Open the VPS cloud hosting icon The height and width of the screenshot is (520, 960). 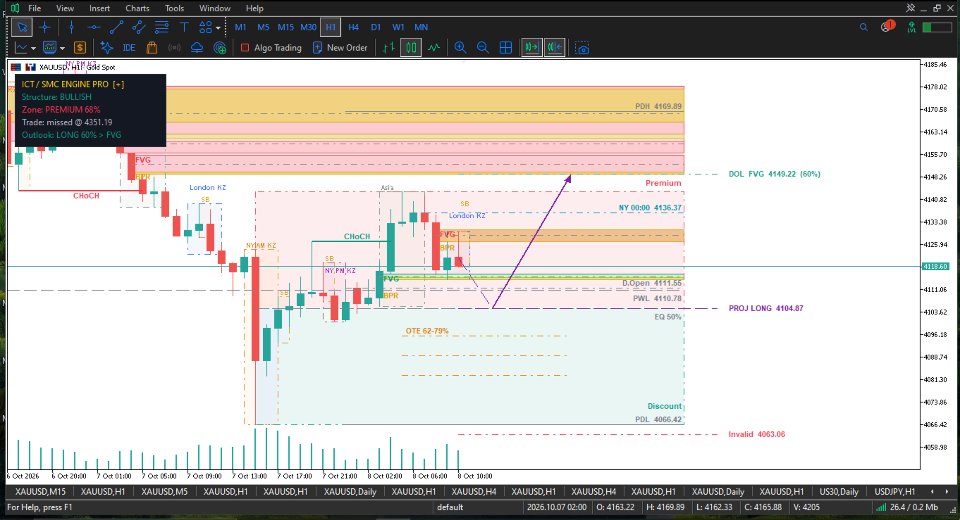point(197,48)
